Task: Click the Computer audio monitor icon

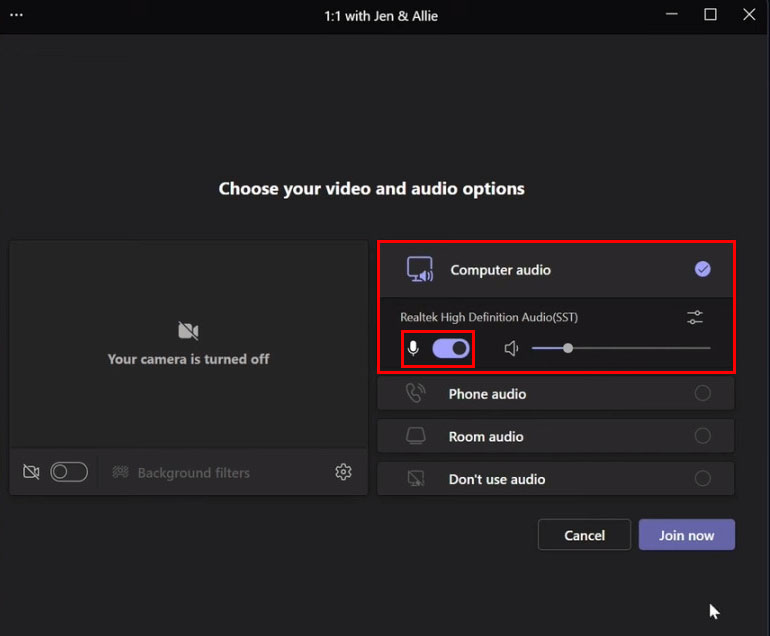Action: click(419, 270)
